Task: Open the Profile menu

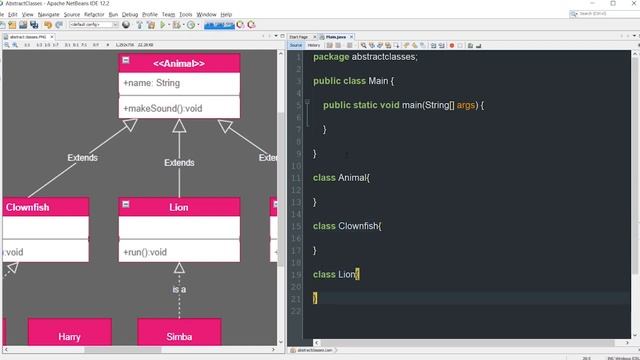Action: pyautogui.click(x=150, y=14)
